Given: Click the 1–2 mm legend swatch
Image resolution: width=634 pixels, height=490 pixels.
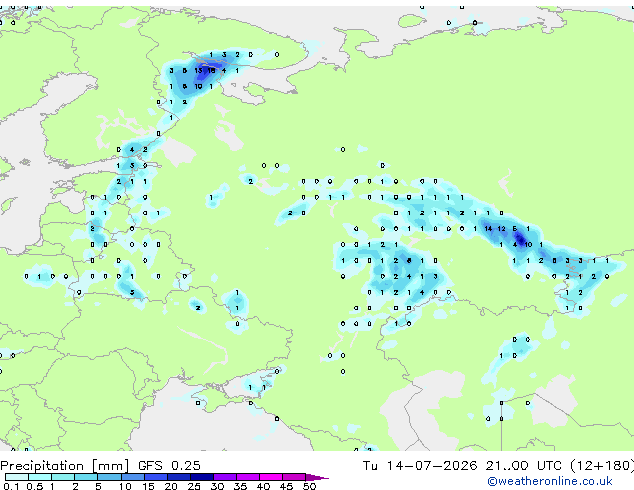Looking at the screenshot, I should (63, 477).
